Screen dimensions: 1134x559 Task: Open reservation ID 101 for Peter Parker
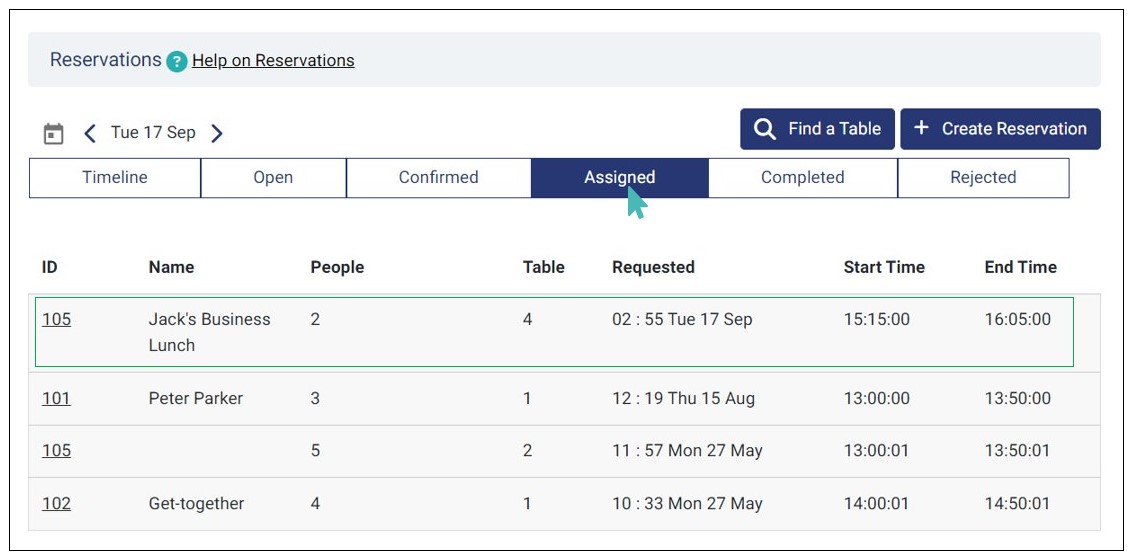click(x=56, y=399)
